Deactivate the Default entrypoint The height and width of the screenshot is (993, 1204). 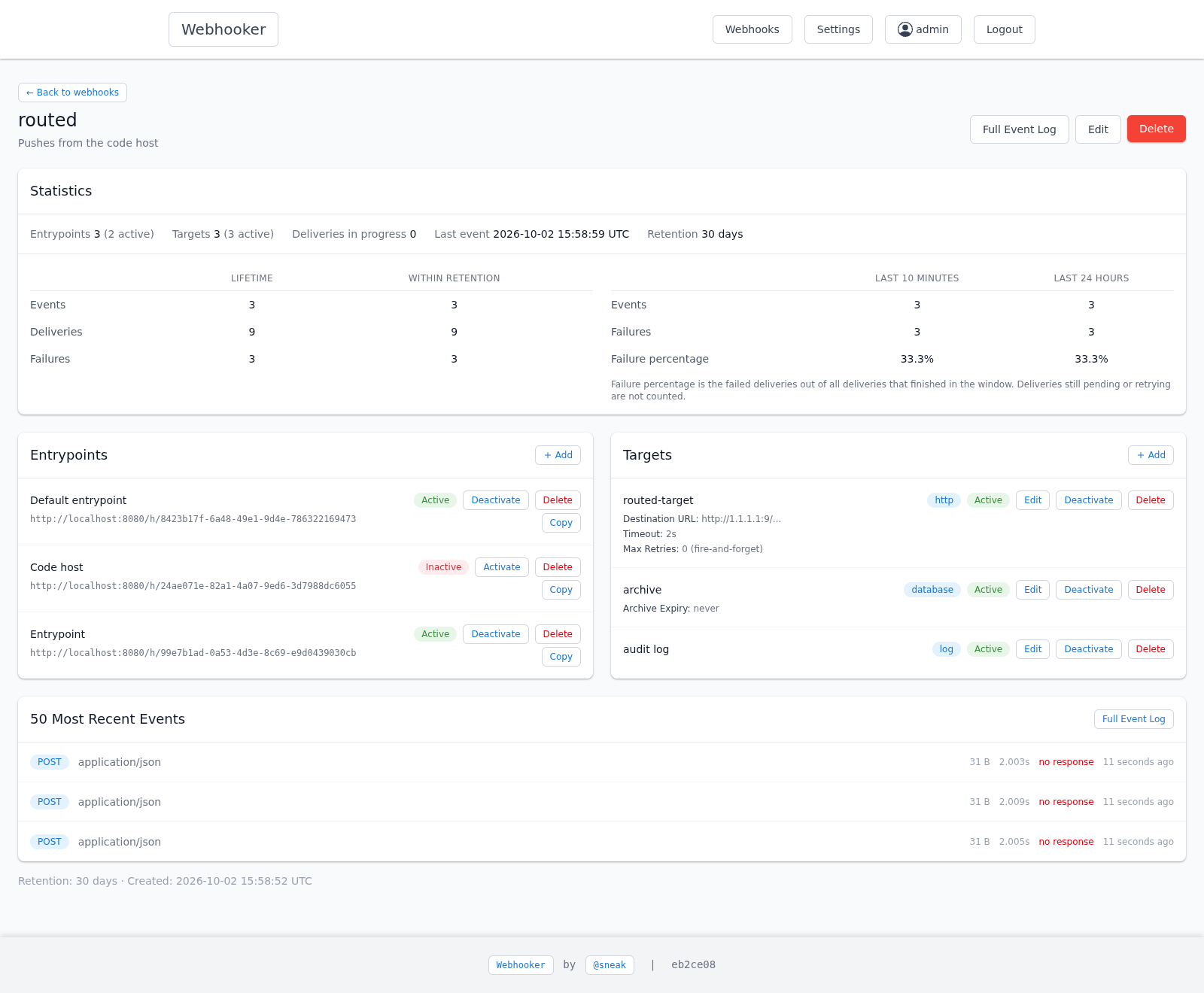click(x=495, y=500)
